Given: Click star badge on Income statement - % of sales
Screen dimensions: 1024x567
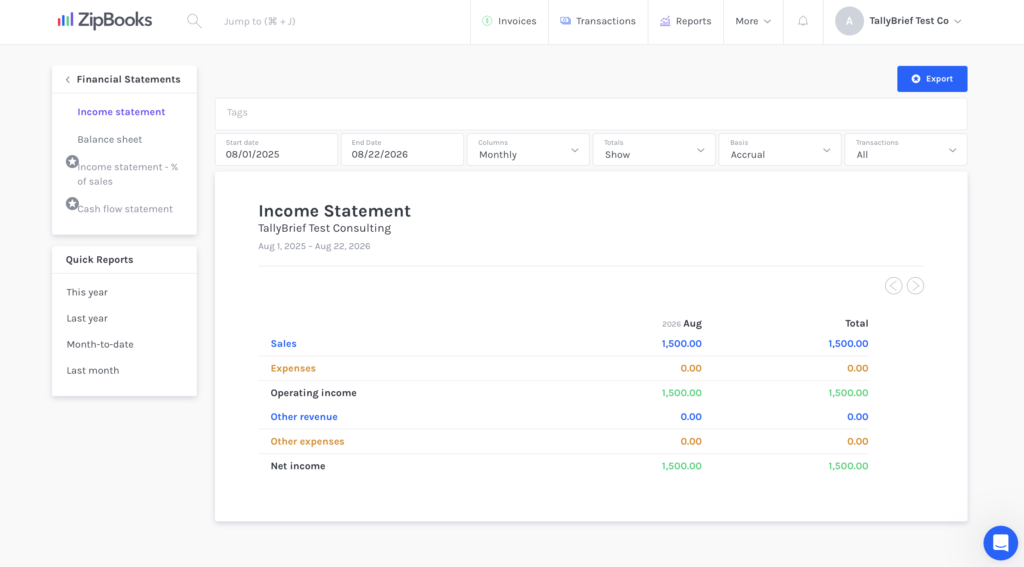Looking at the screenshot, I should 72,161.
